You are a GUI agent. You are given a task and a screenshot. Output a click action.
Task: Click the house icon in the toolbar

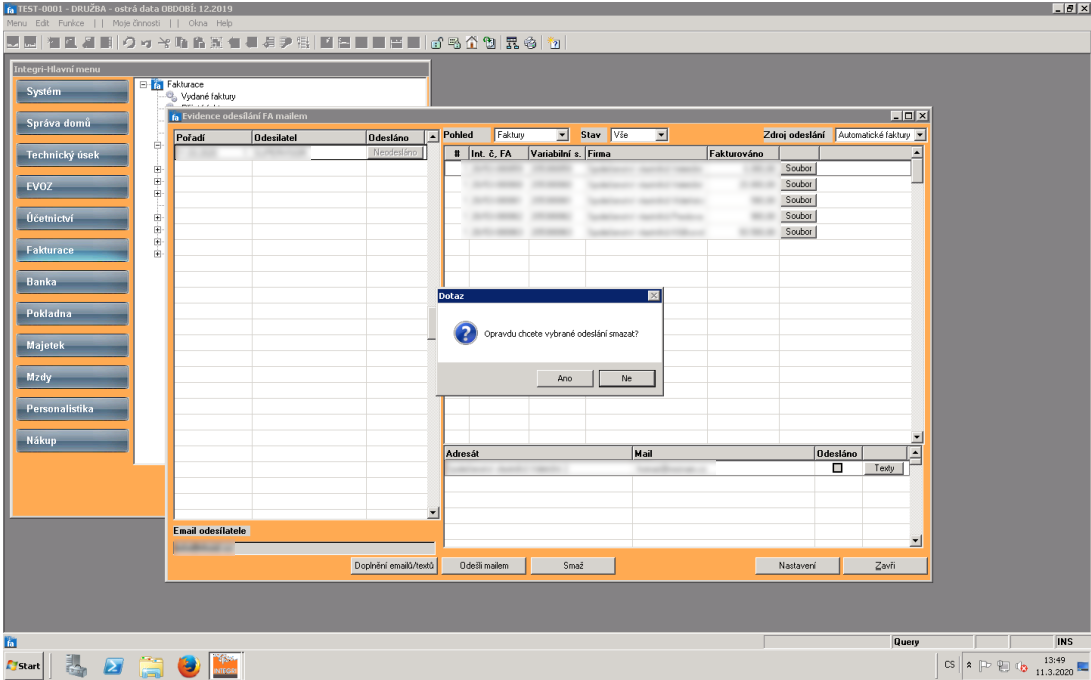pyautogui.click(x=472, y=42)
